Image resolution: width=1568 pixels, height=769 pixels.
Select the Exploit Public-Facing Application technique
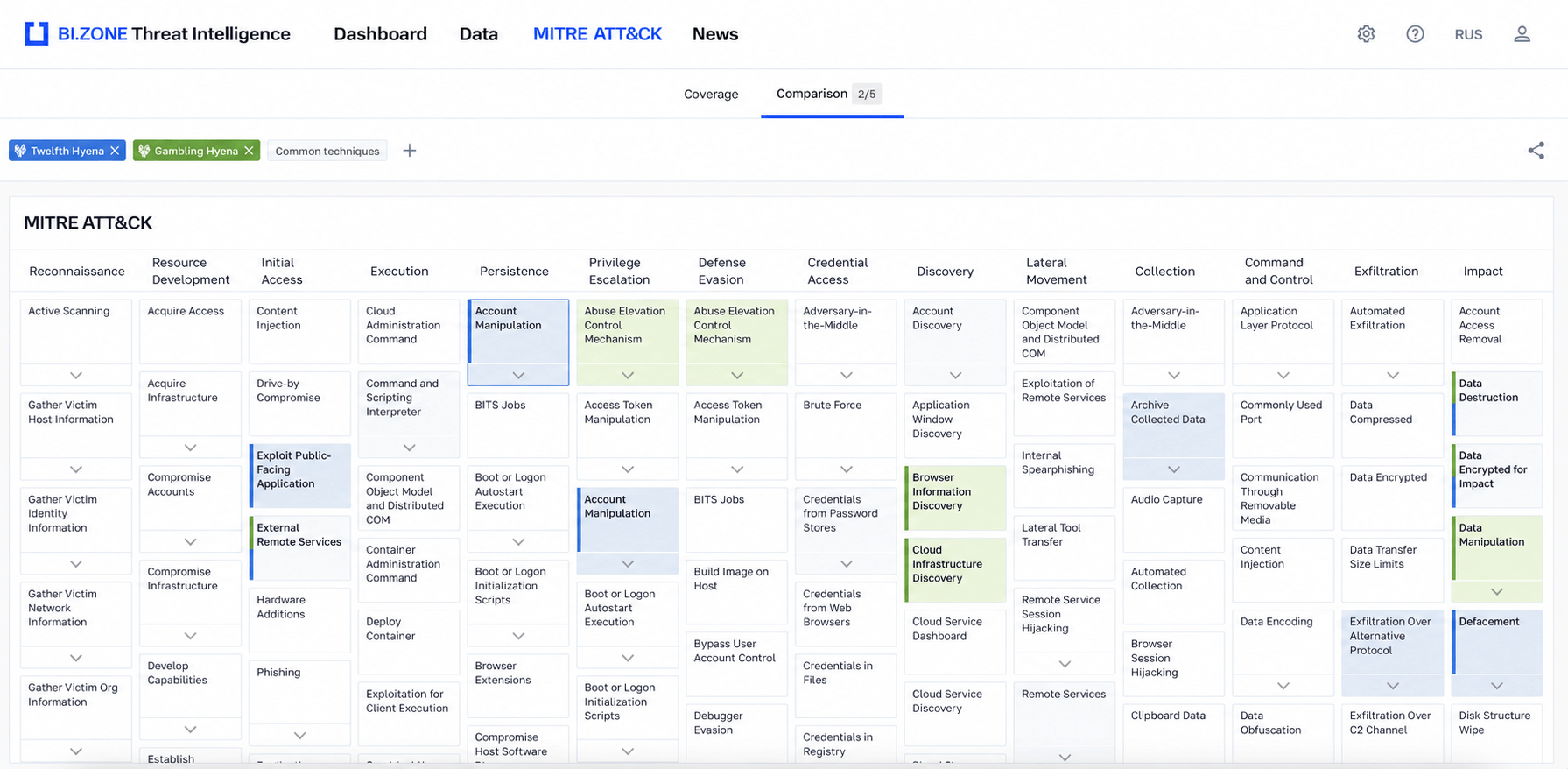pos(300,476)
